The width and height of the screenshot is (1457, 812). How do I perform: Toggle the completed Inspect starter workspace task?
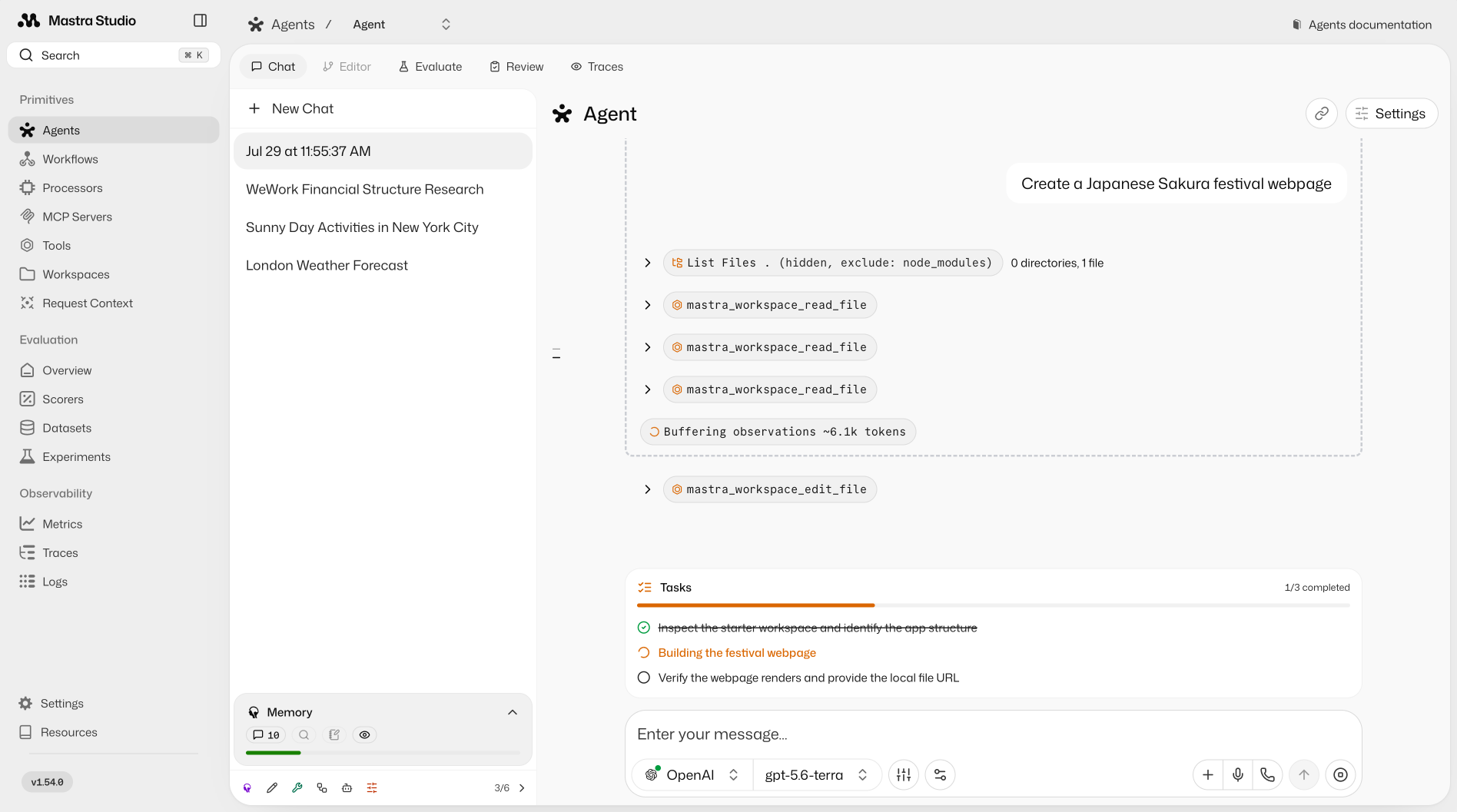(644, 628)
